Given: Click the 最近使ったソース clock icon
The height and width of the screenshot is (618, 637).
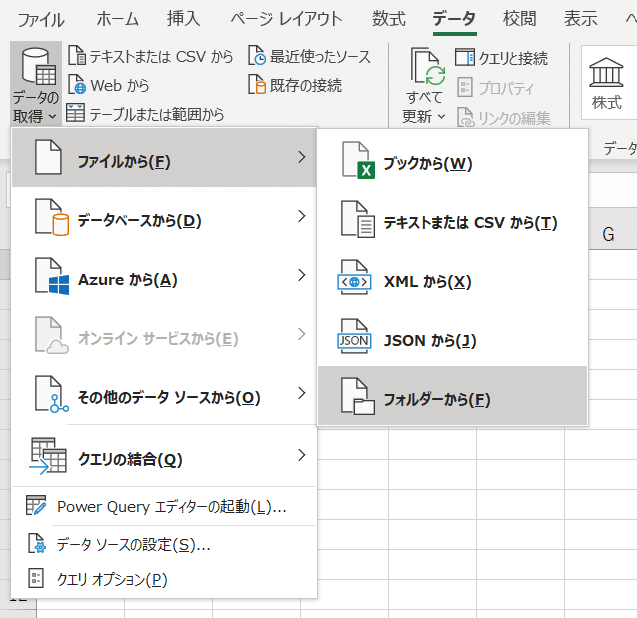Looking at the screenshot, I should pos(257,56).
